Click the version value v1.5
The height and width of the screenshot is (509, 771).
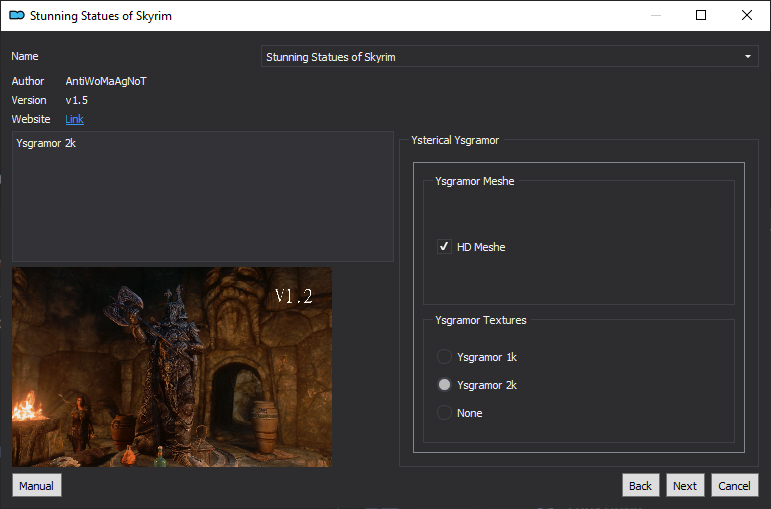pyautogui.click(x=77, y=100)
